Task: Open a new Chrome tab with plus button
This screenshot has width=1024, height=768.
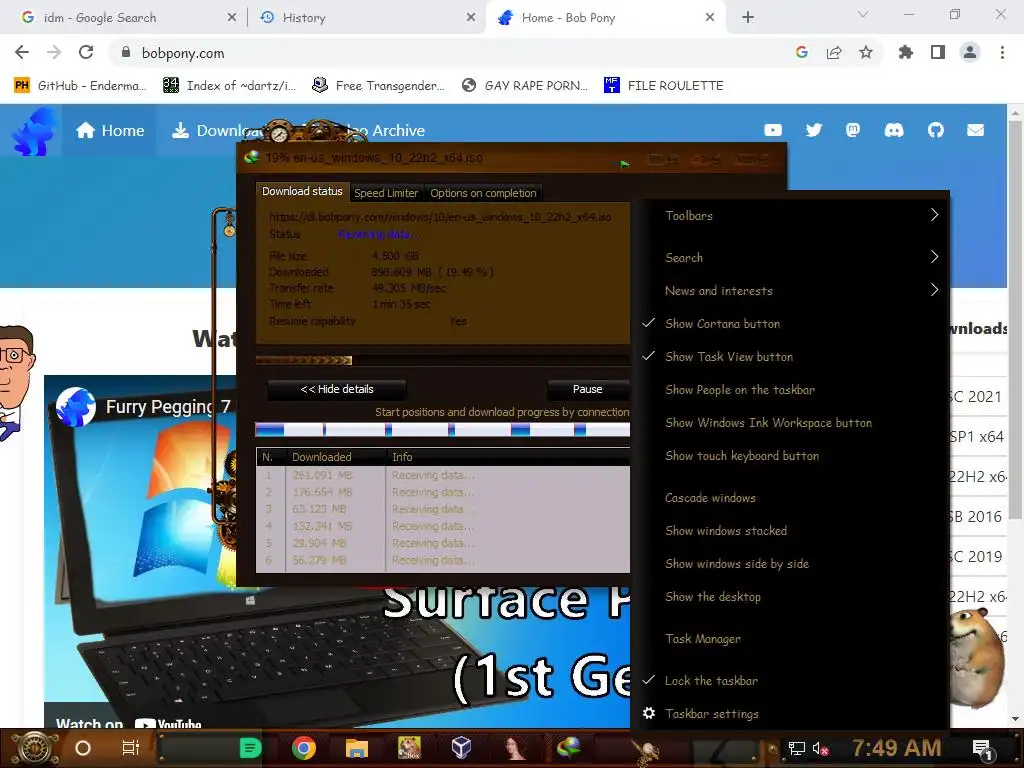Action: pyautogui.click(x=748, y=18)
